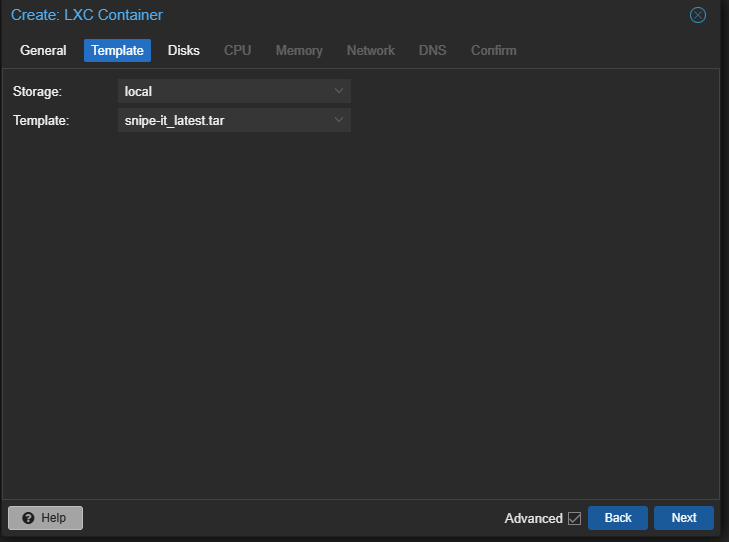The height and width of the screenshot is (542, 729).
Task: Toggle the Advanced checkbox
Action: [574, 518]
